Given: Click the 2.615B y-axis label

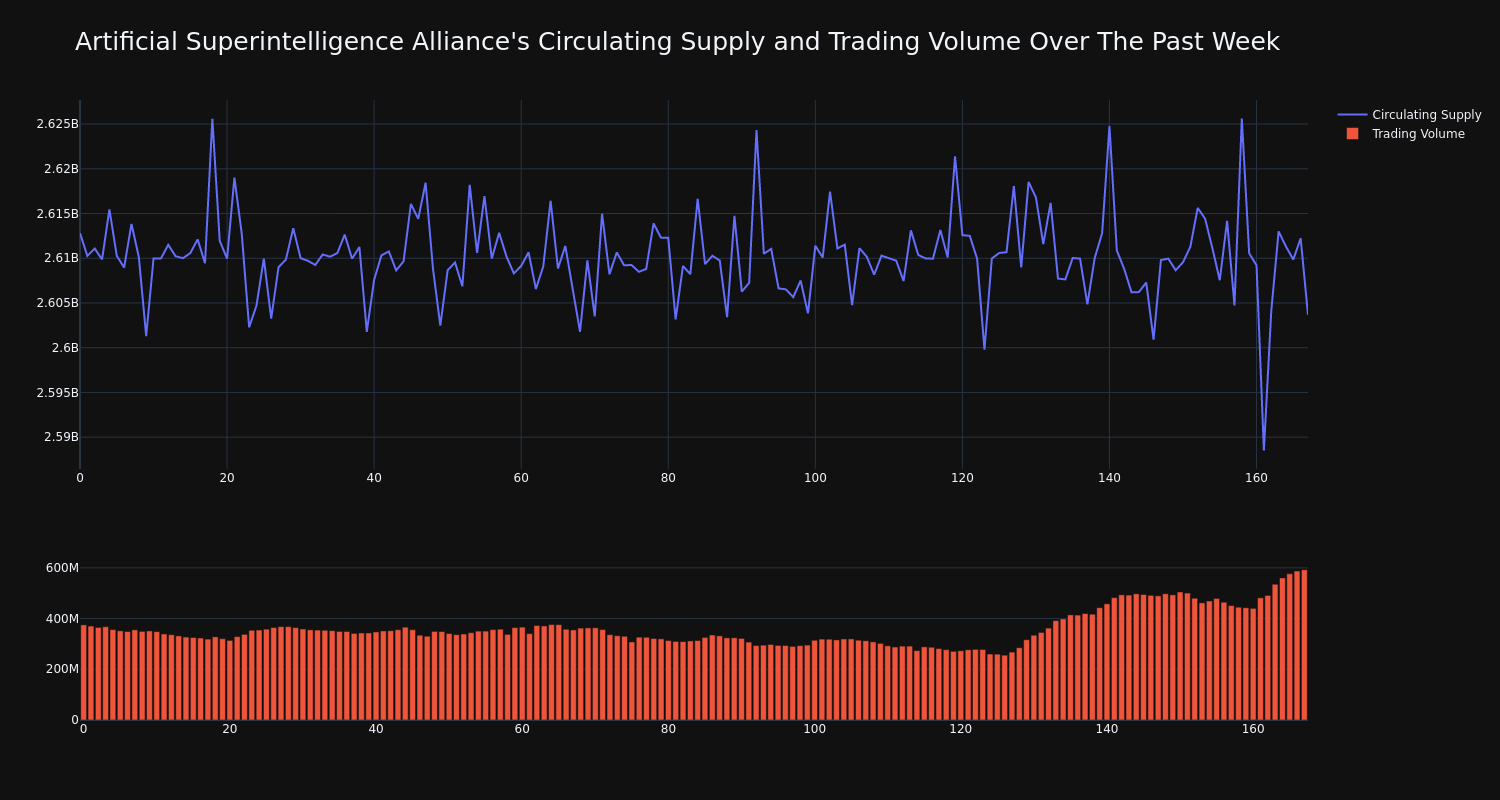Looking at the screenshot, I should pos(57,213).
